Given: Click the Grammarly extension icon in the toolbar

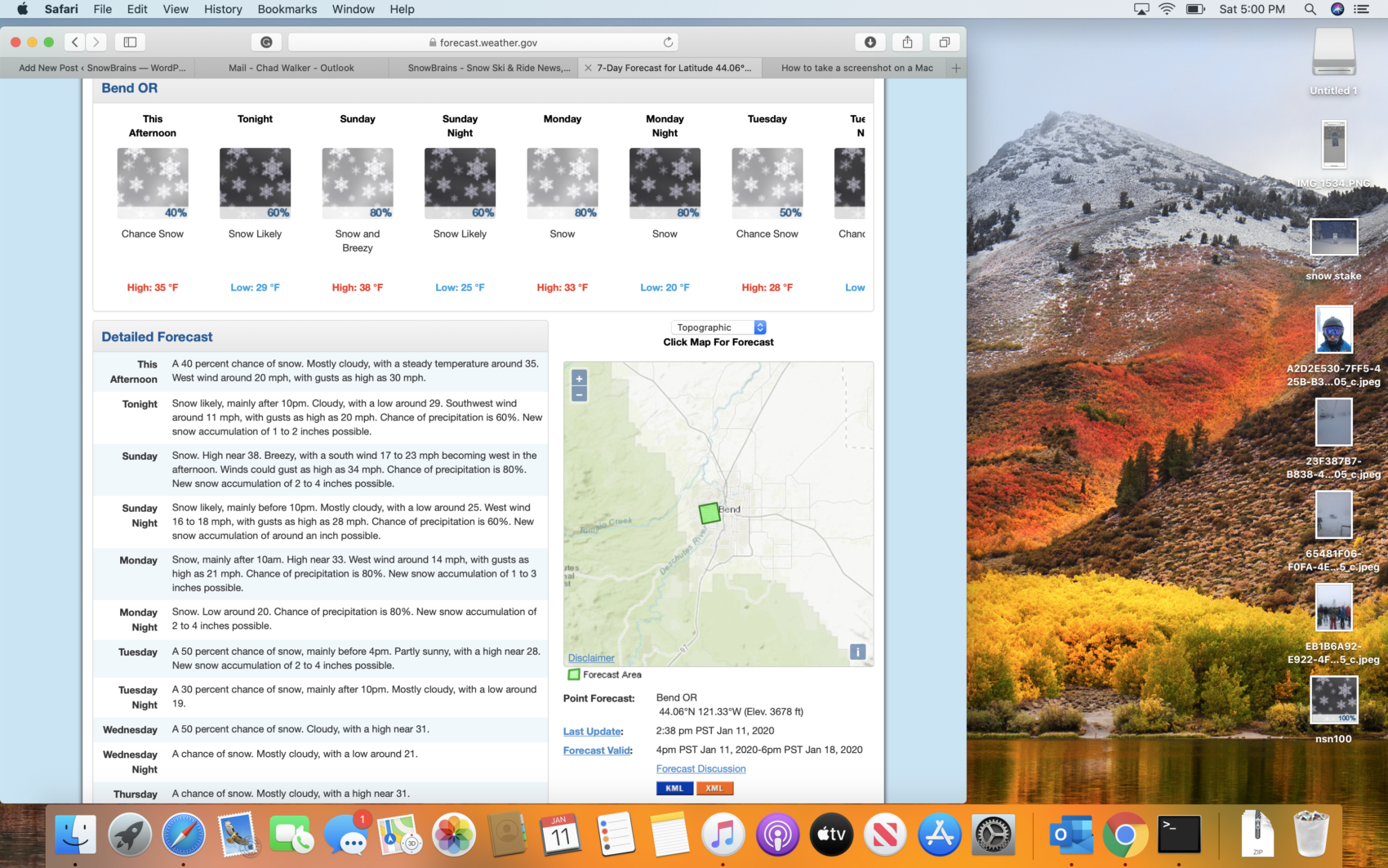Looking at the screenshot, I should (x=266, y=42).
